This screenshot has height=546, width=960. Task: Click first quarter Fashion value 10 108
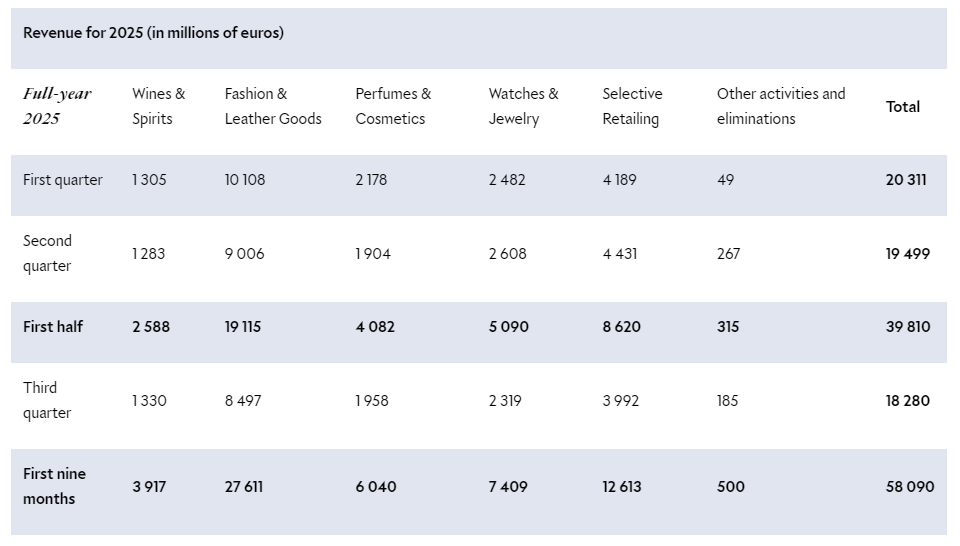pyautogui.click(x=244, y=180)
